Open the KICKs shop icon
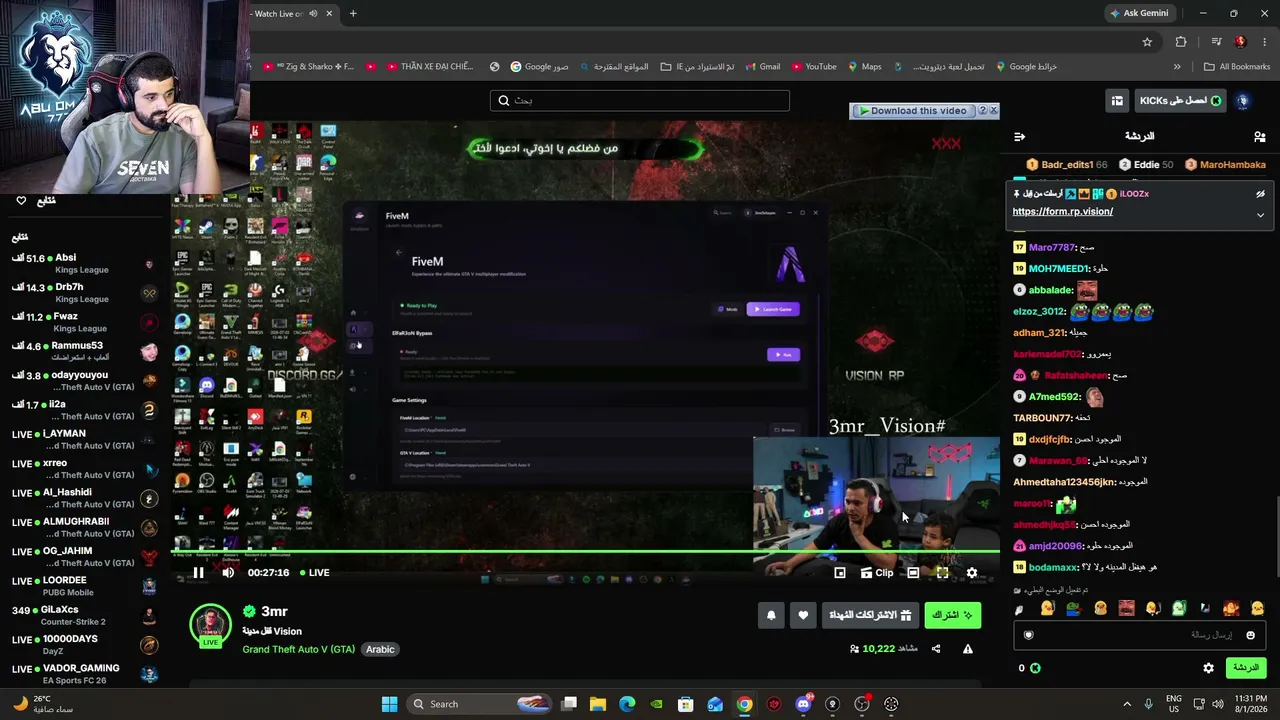 point(1117,101)
